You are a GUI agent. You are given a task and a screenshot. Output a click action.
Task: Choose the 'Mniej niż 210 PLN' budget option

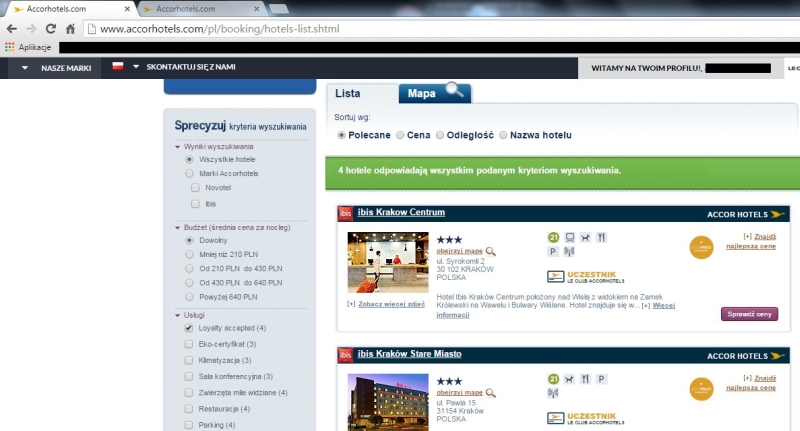189,255
